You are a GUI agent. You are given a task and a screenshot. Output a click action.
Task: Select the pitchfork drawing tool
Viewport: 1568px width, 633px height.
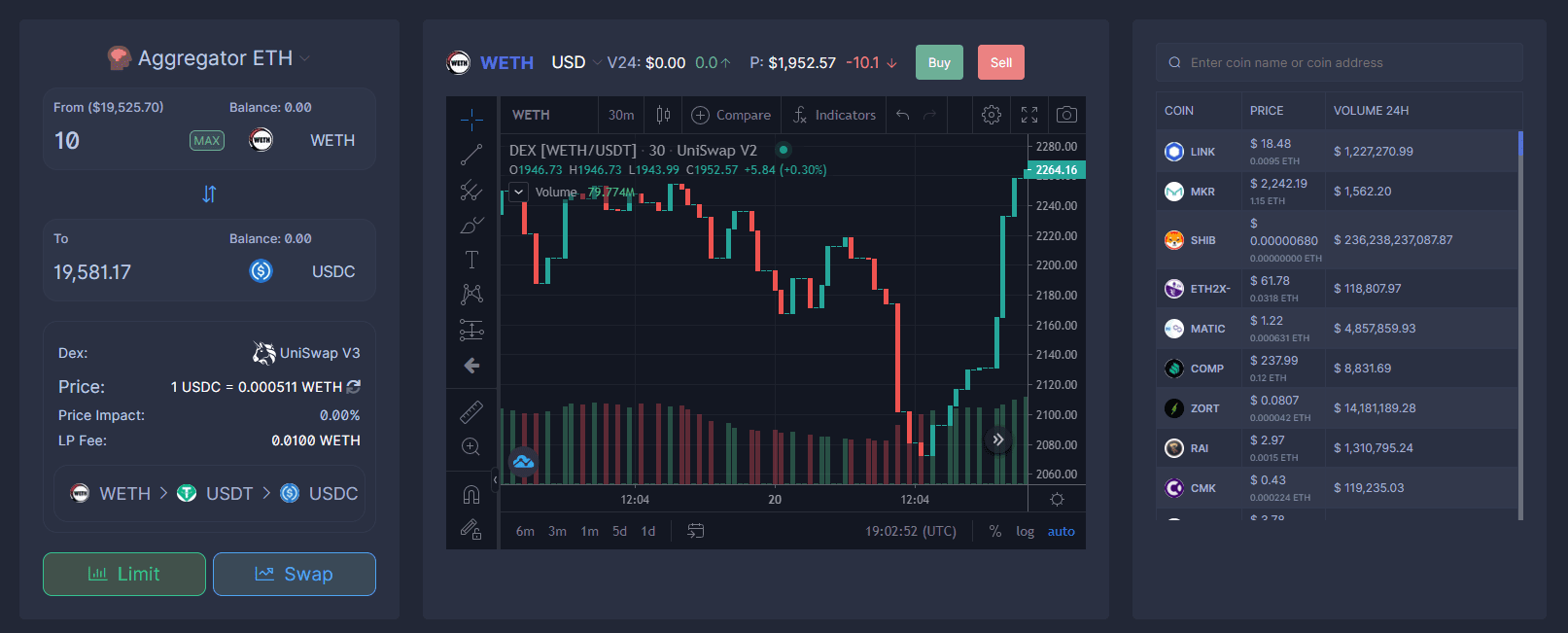[471, 190]
